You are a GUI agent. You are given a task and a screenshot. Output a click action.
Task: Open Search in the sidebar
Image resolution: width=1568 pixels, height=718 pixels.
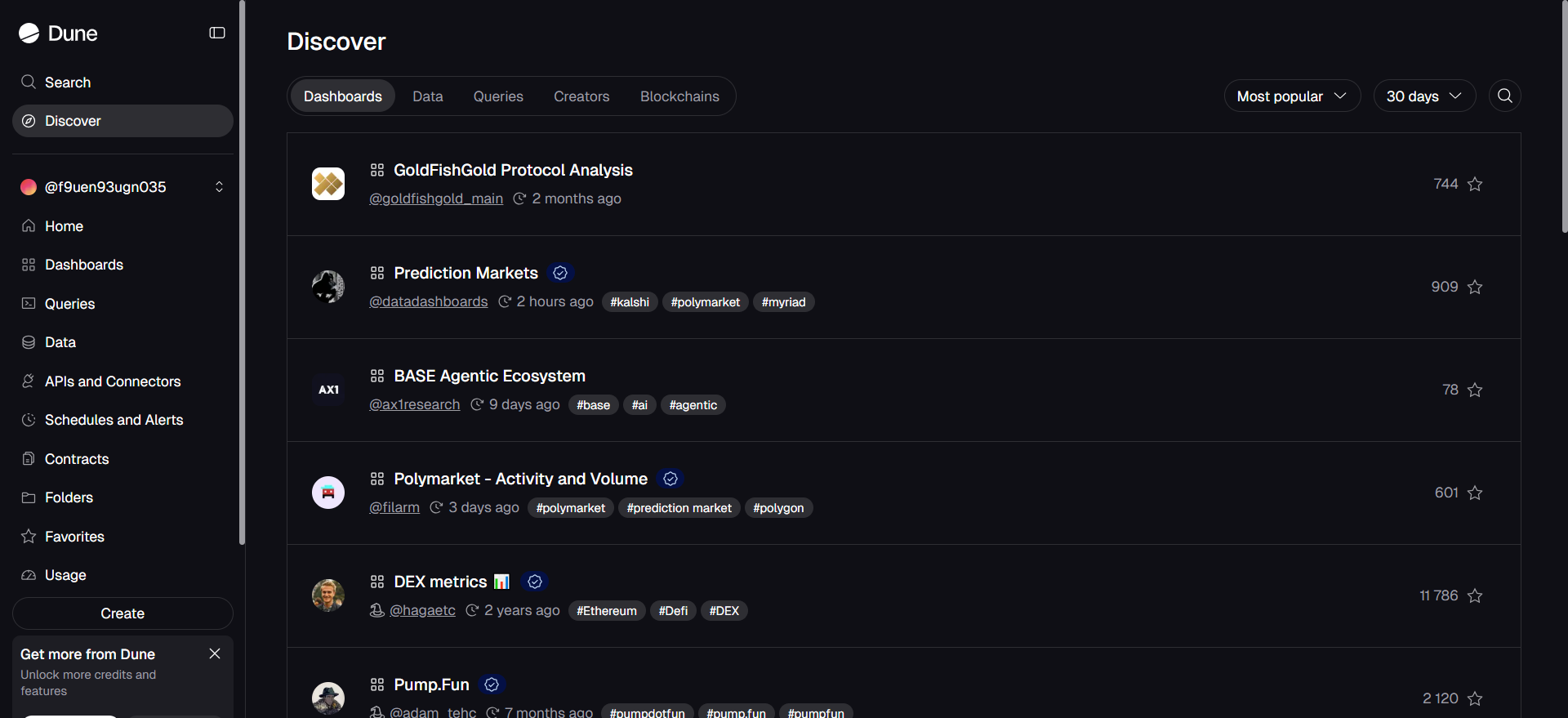coord(122,83)
